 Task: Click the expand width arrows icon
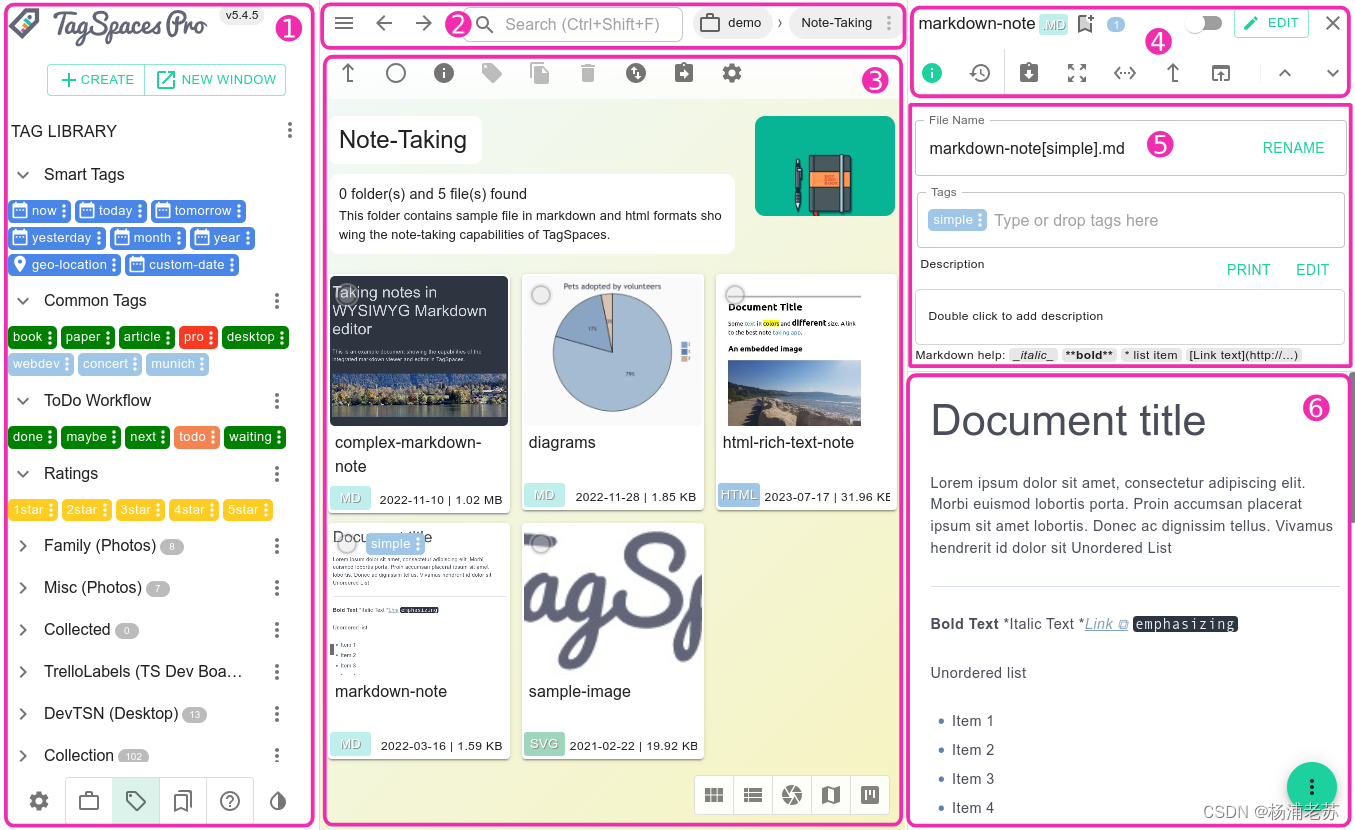1125,73
